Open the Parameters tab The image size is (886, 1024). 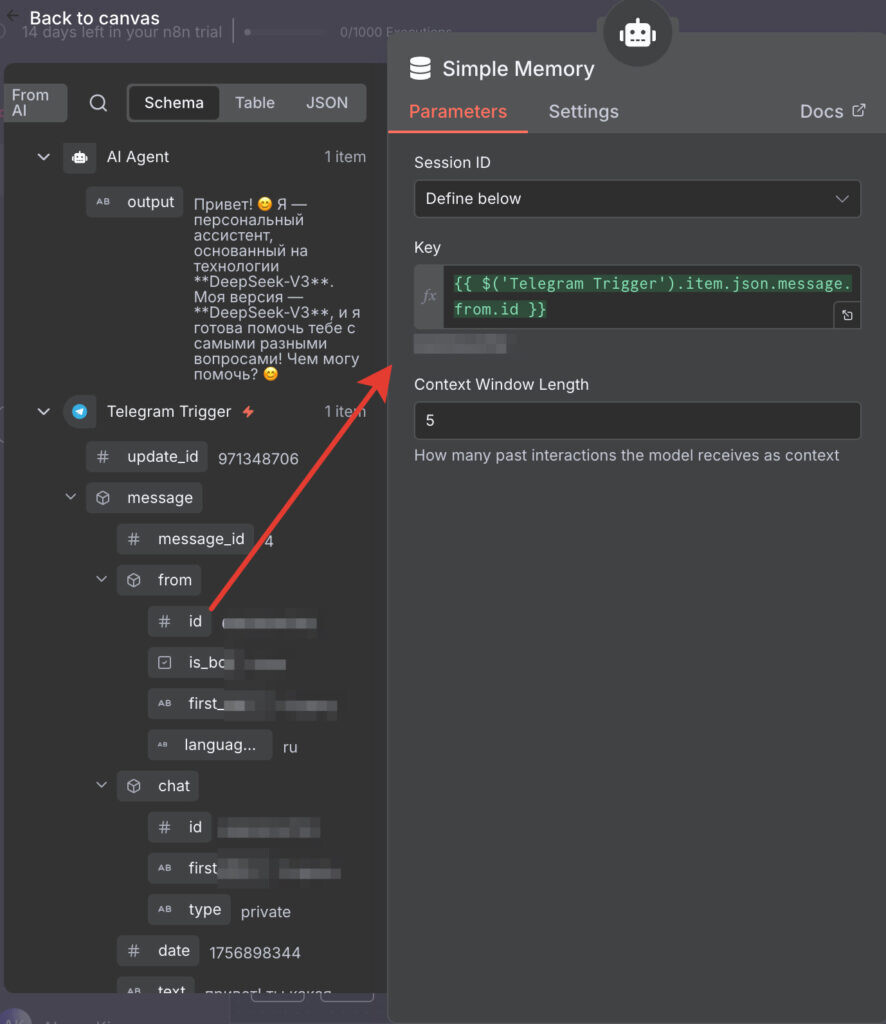[x=458, y=112]
